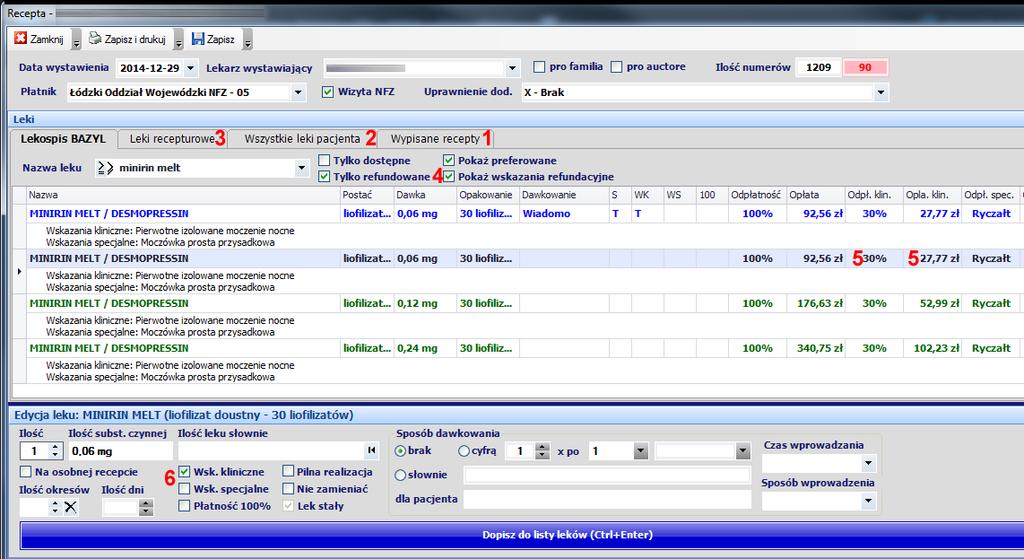Sort by the Opłata column header

[x=815, y=195]
